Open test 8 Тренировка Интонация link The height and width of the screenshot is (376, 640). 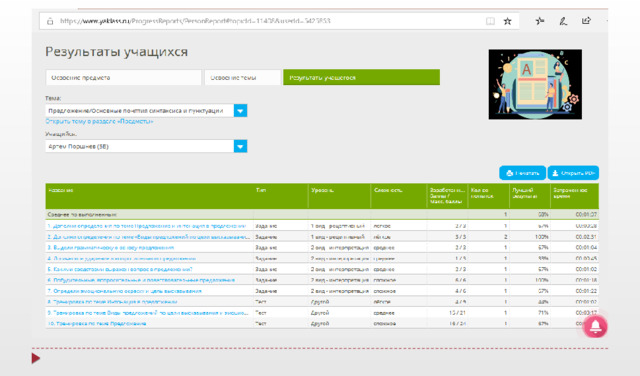click(112, 302)
